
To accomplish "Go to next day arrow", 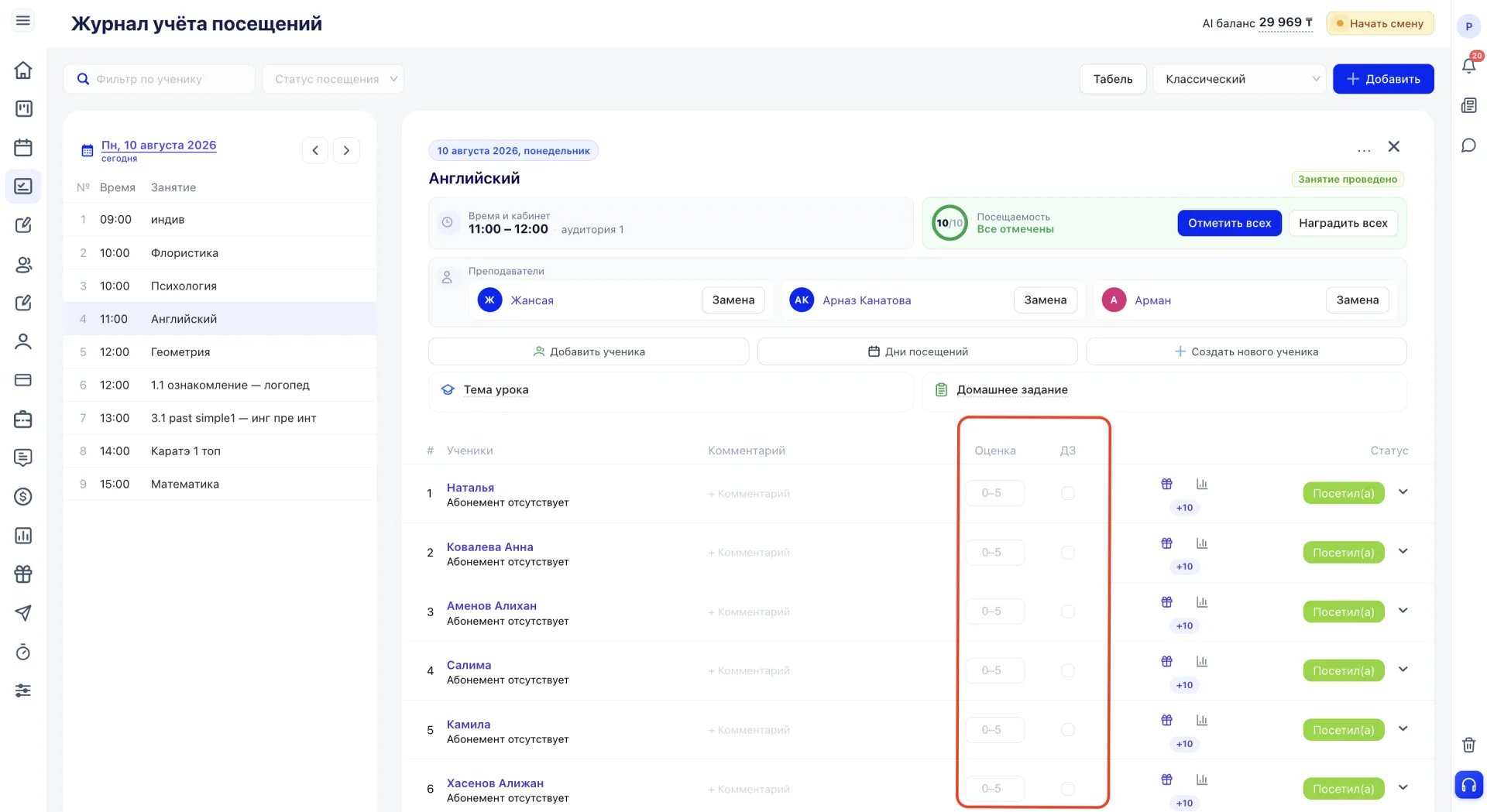I will 346,150.
